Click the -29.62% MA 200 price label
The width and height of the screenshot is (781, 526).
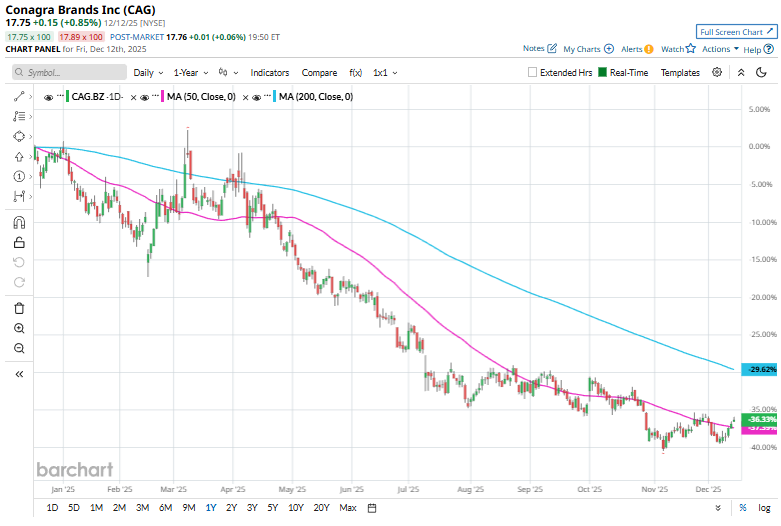pyautogui.click(x=759, y=369)
